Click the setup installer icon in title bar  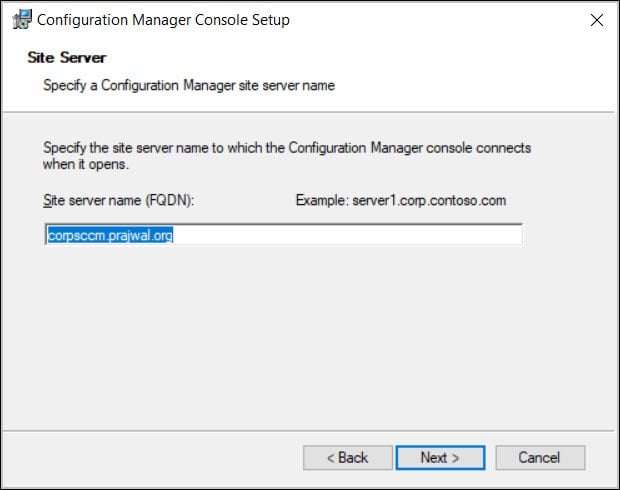[x=22, y=19]
